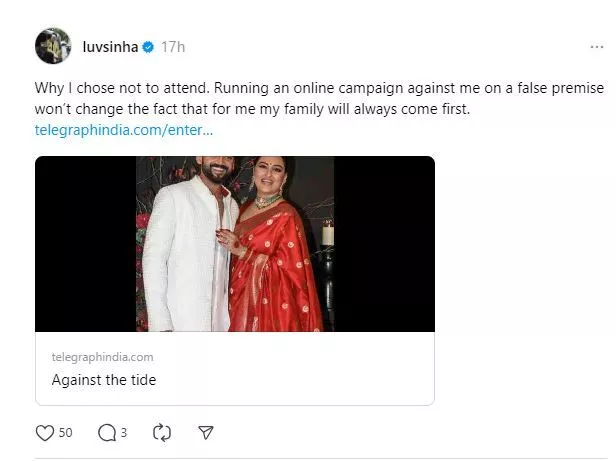Screen dimensions: 616x461
Task: Click the 17h post timestamp
Action: [174, 47]
